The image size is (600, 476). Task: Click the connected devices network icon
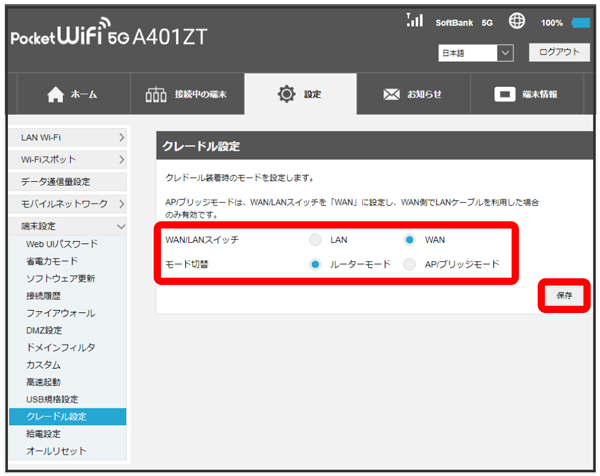pyautogui.click(x=158, y=94)
